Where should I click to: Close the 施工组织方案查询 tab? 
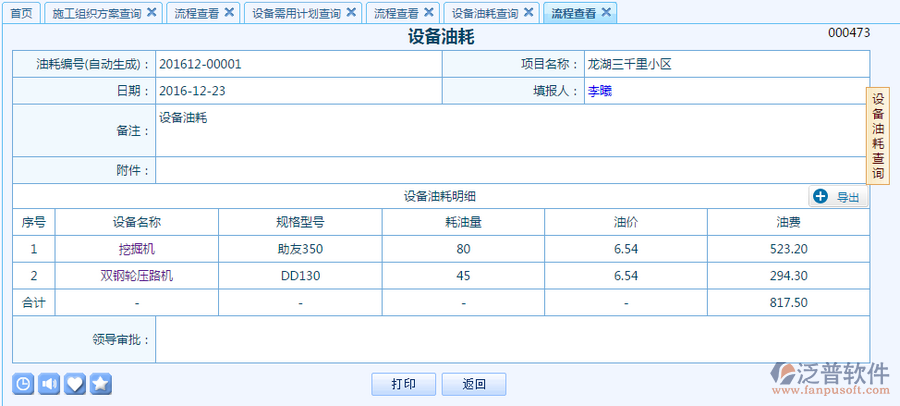click(x=152, y=12)
